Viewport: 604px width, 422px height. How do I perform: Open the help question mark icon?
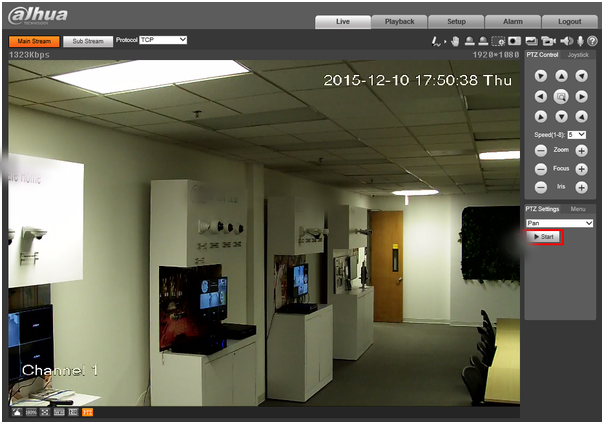[592, 41]
